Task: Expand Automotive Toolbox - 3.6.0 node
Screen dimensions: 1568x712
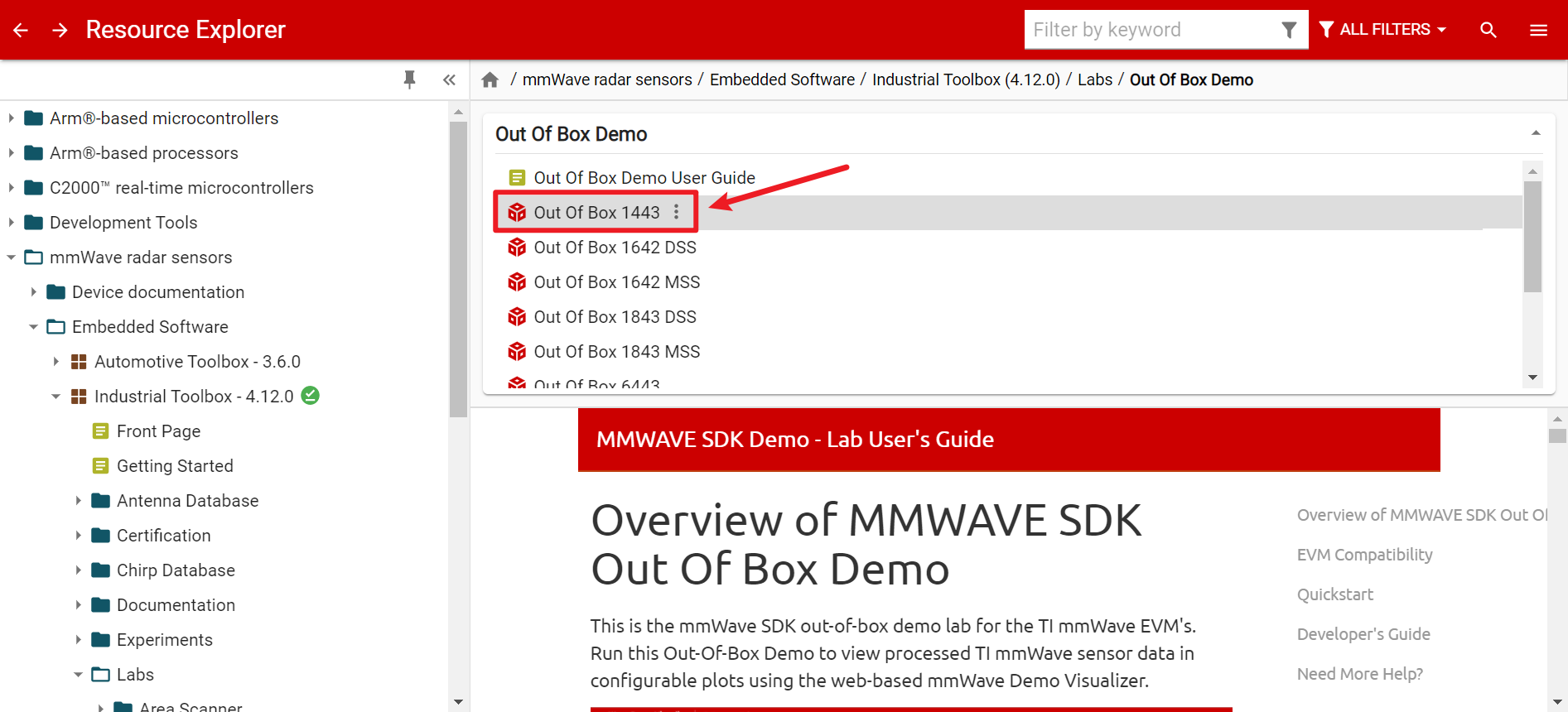Action: (56, 361)
